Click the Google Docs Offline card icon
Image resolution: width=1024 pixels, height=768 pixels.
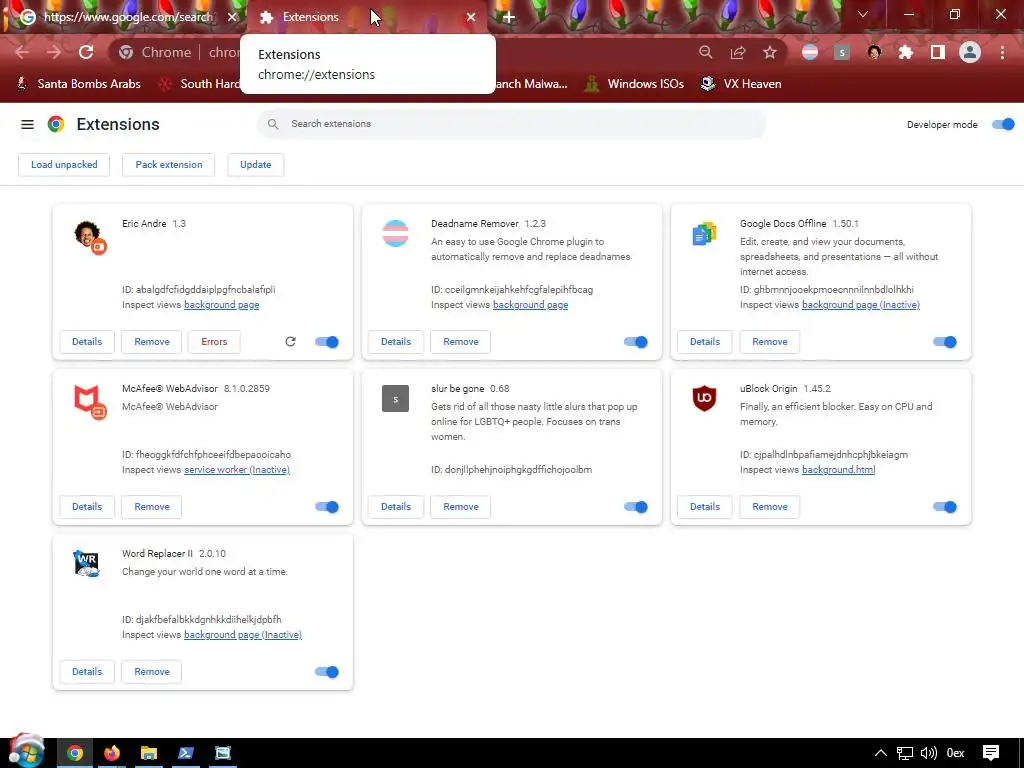pyautogui.click(x=704, y=234)
